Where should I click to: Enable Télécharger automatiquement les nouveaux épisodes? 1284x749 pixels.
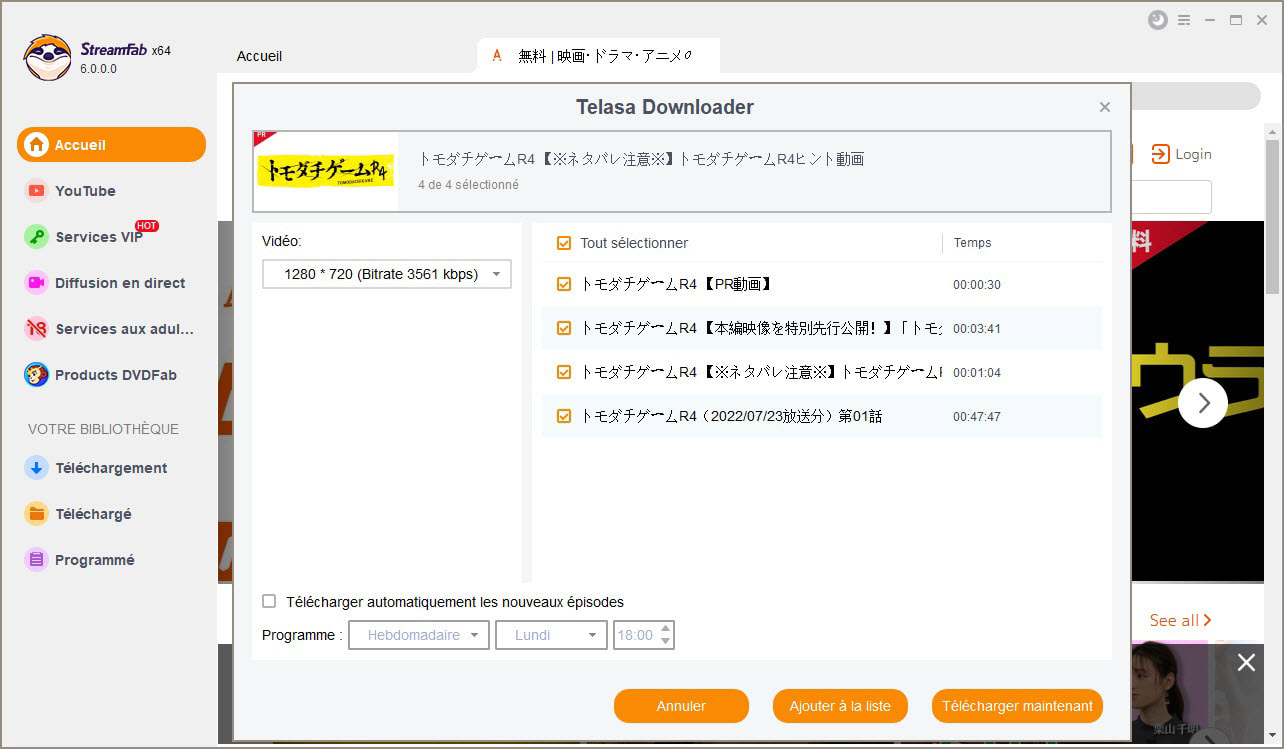pos(269,602)
